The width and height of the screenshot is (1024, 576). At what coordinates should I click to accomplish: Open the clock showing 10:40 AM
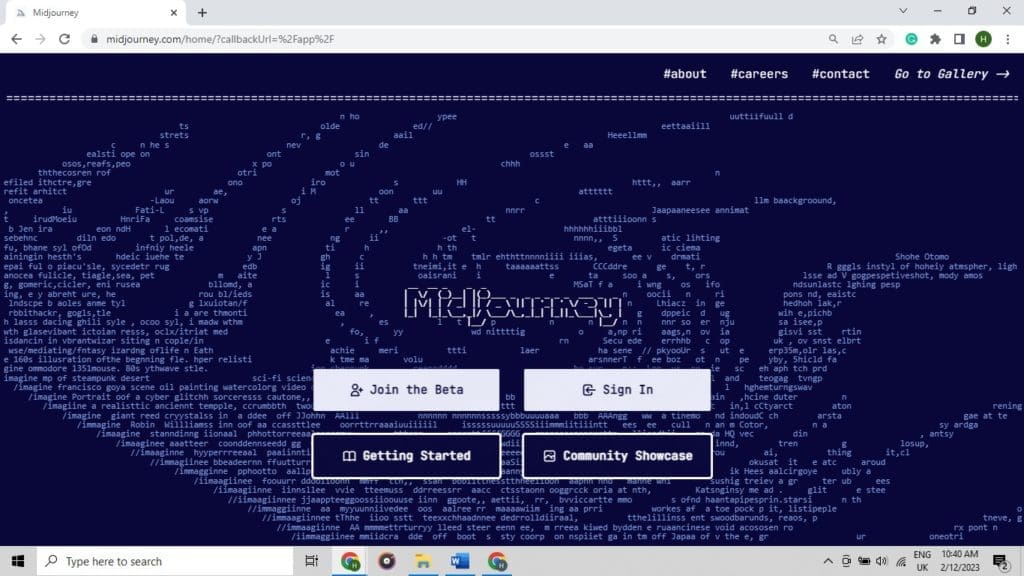(960, 561)
